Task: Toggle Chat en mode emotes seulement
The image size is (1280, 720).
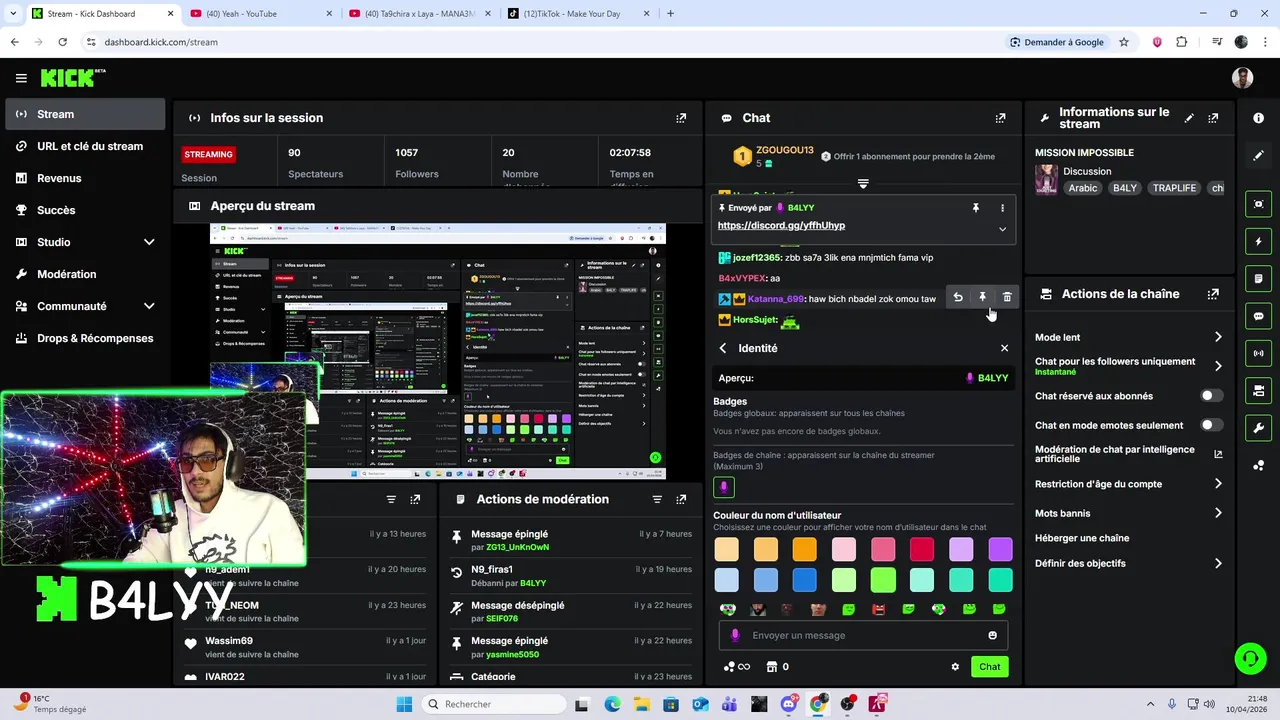Action: pos(1211,425)
